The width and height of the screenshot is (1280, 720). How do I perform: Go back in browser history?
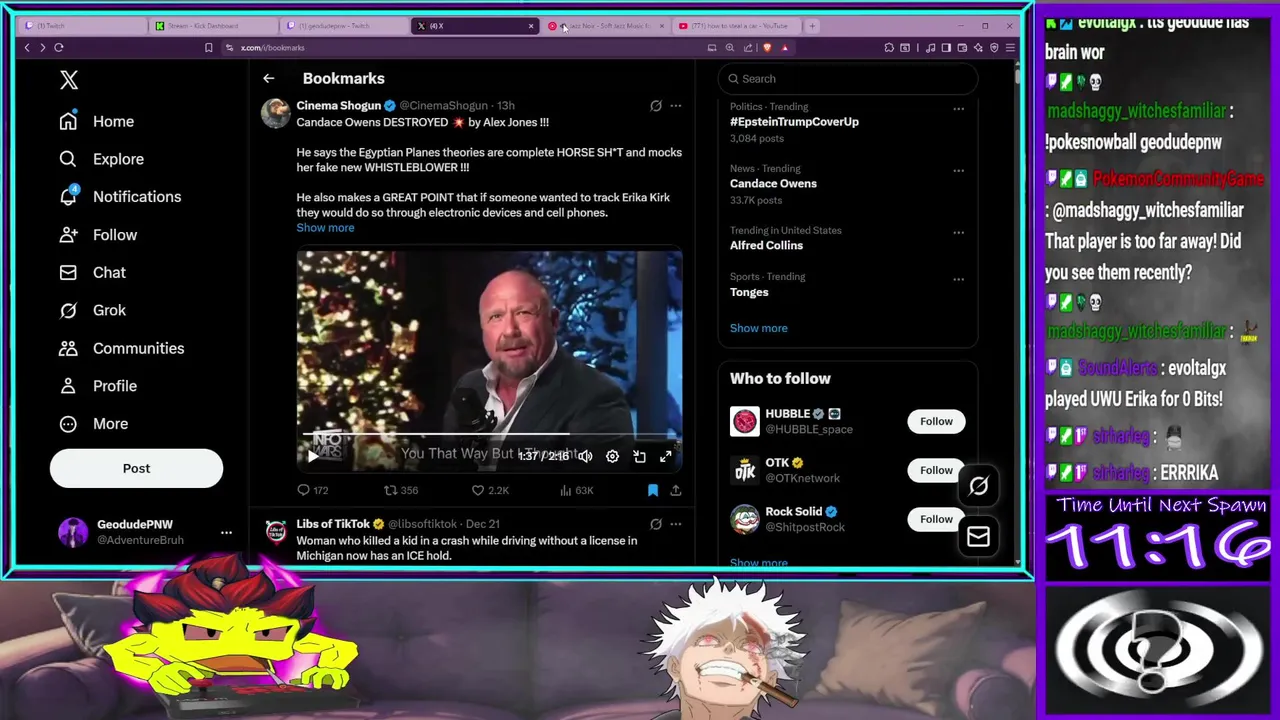tap(27, 47)
